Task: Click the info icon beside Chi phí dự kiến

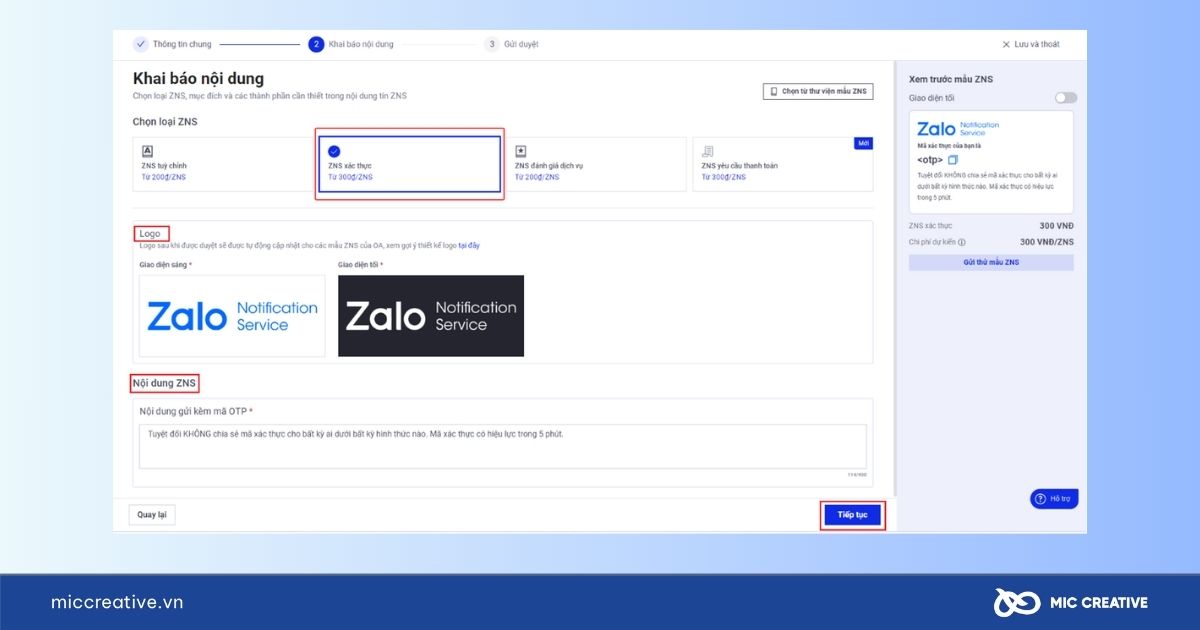Action: click(962, 242)
